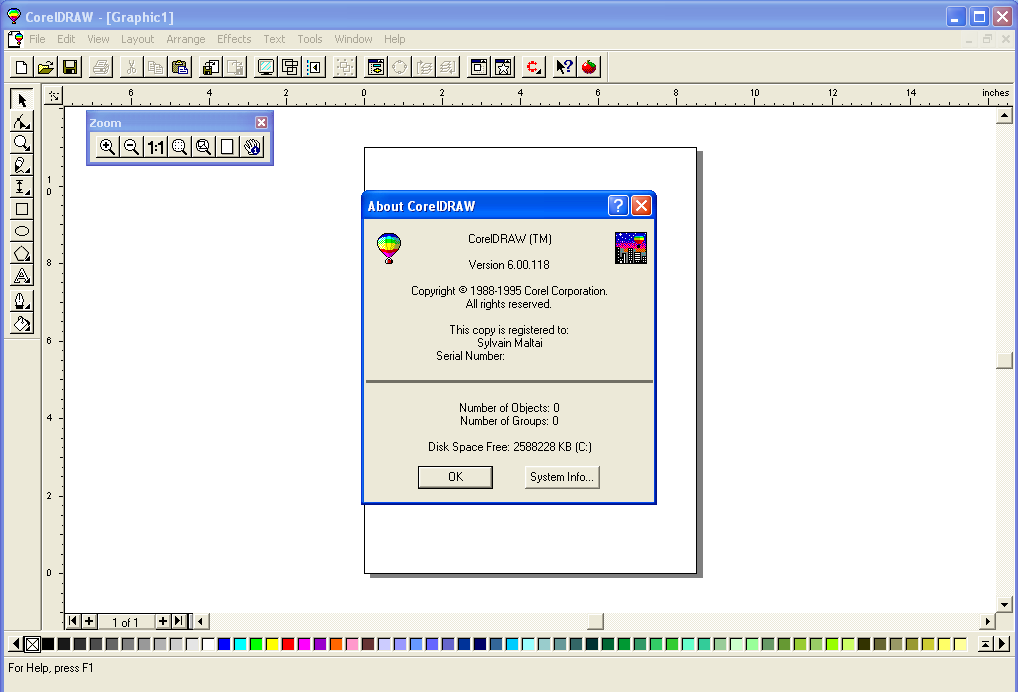
Task: Open the Effects menu
Action: coord(234,39)
